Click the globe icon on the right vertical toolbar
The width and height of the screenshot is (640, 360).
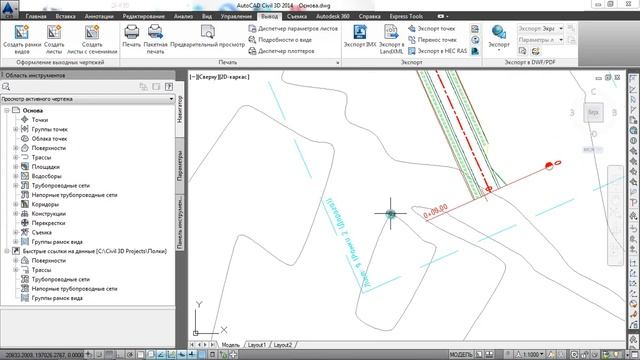click(633, 131)
